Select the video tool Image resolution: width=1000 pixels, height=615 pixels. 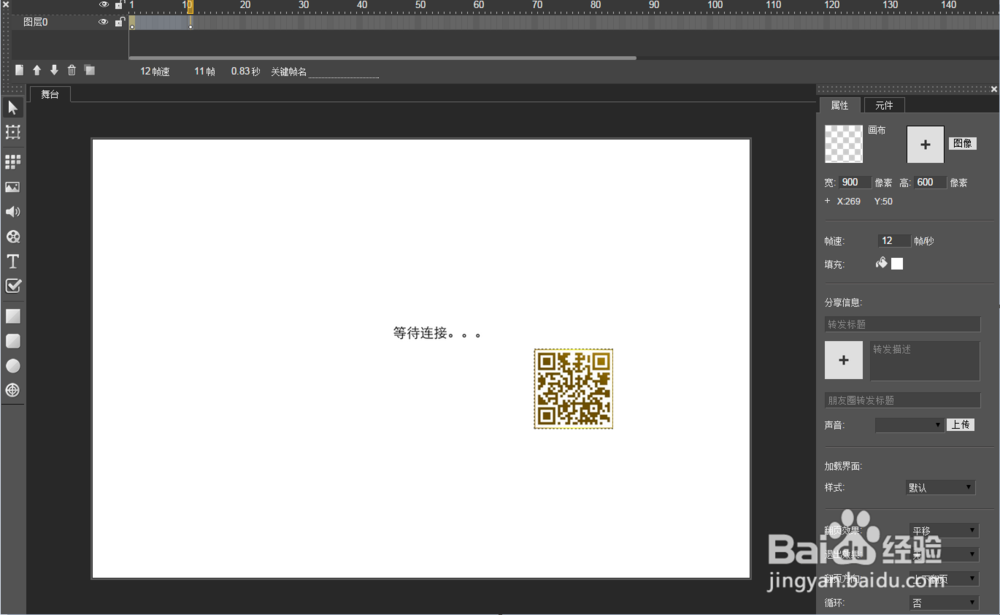point(12,236)
